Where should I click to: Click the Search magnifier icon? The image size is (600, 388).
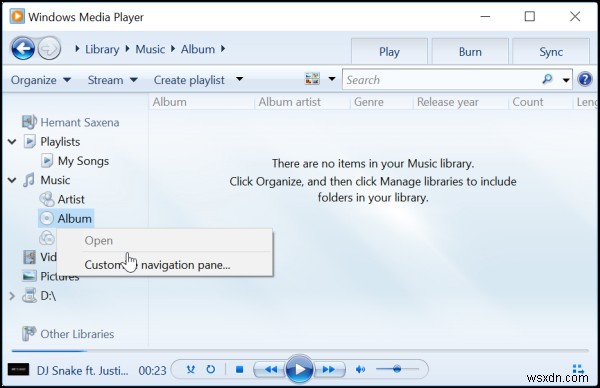coord(548,79)
